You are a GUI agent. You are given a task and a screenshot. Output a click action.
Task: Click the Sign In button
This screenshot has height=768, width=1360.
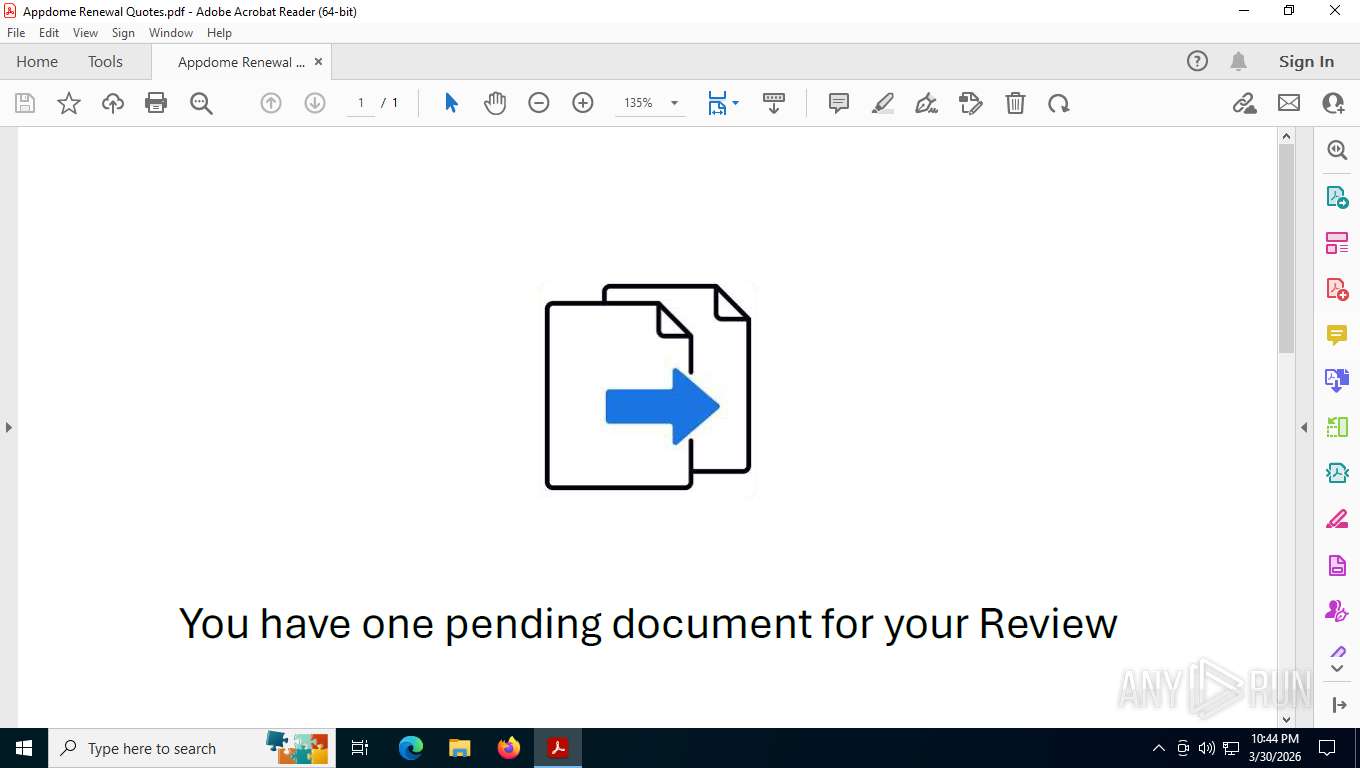(x=1306, y=62)
